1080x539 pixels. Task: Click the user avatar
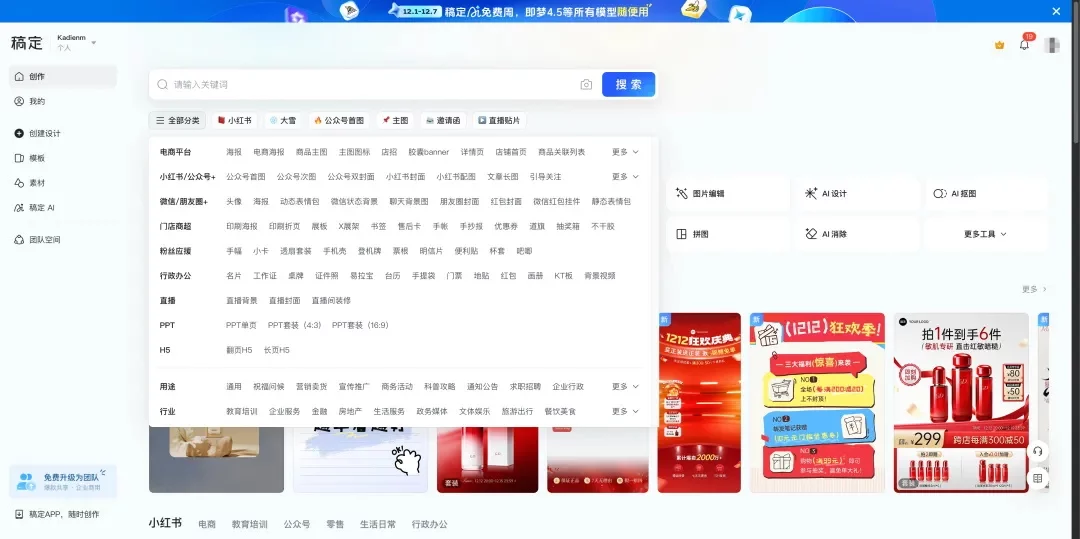[x=1052, y=45]
